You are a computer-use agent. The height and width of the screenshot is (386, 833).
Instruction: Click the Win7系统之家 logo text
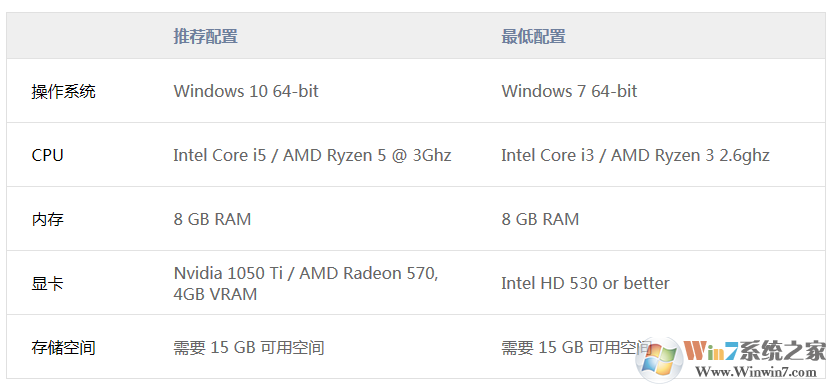755,350
